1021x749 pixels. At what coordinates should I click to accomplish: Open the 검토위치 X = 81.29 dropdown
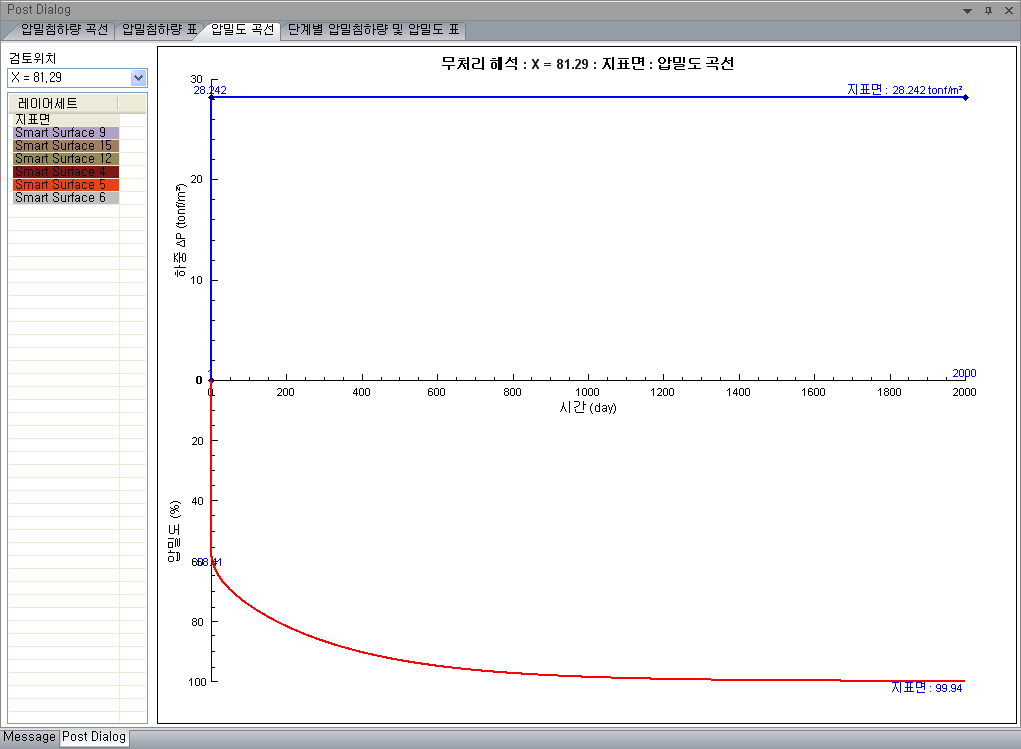coord(138,78)
